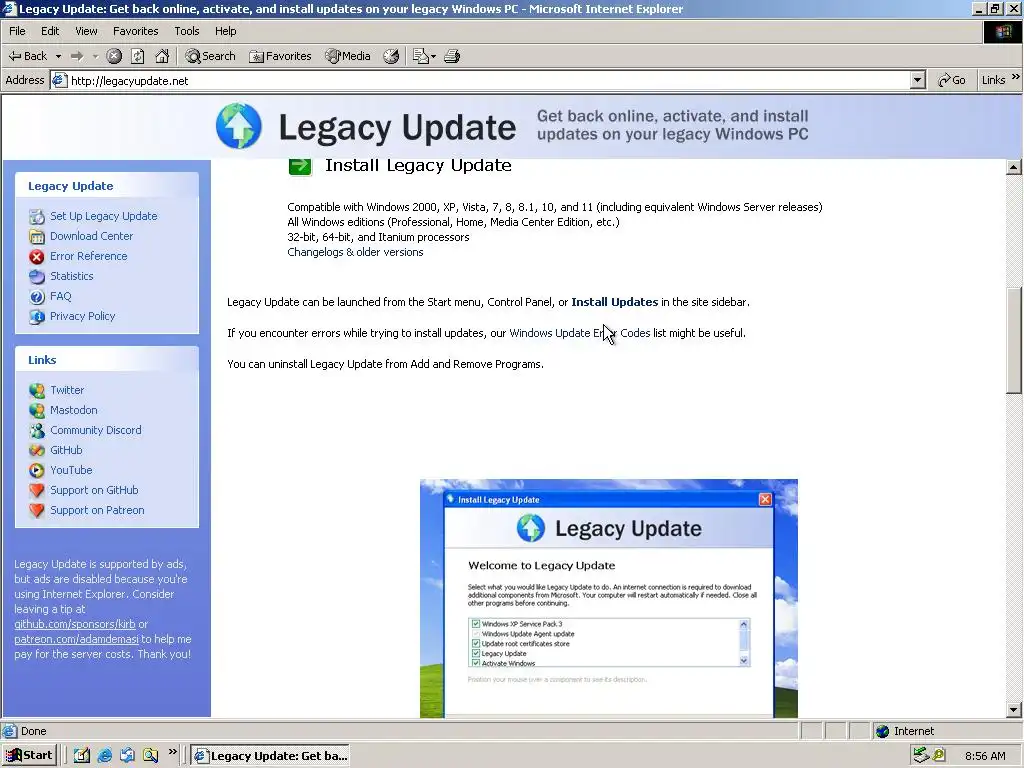Image resolution: width=1024 pixels, height=768 pixels.
Task: Open Changelogs & older versions link
Action: tap(355, 252)
